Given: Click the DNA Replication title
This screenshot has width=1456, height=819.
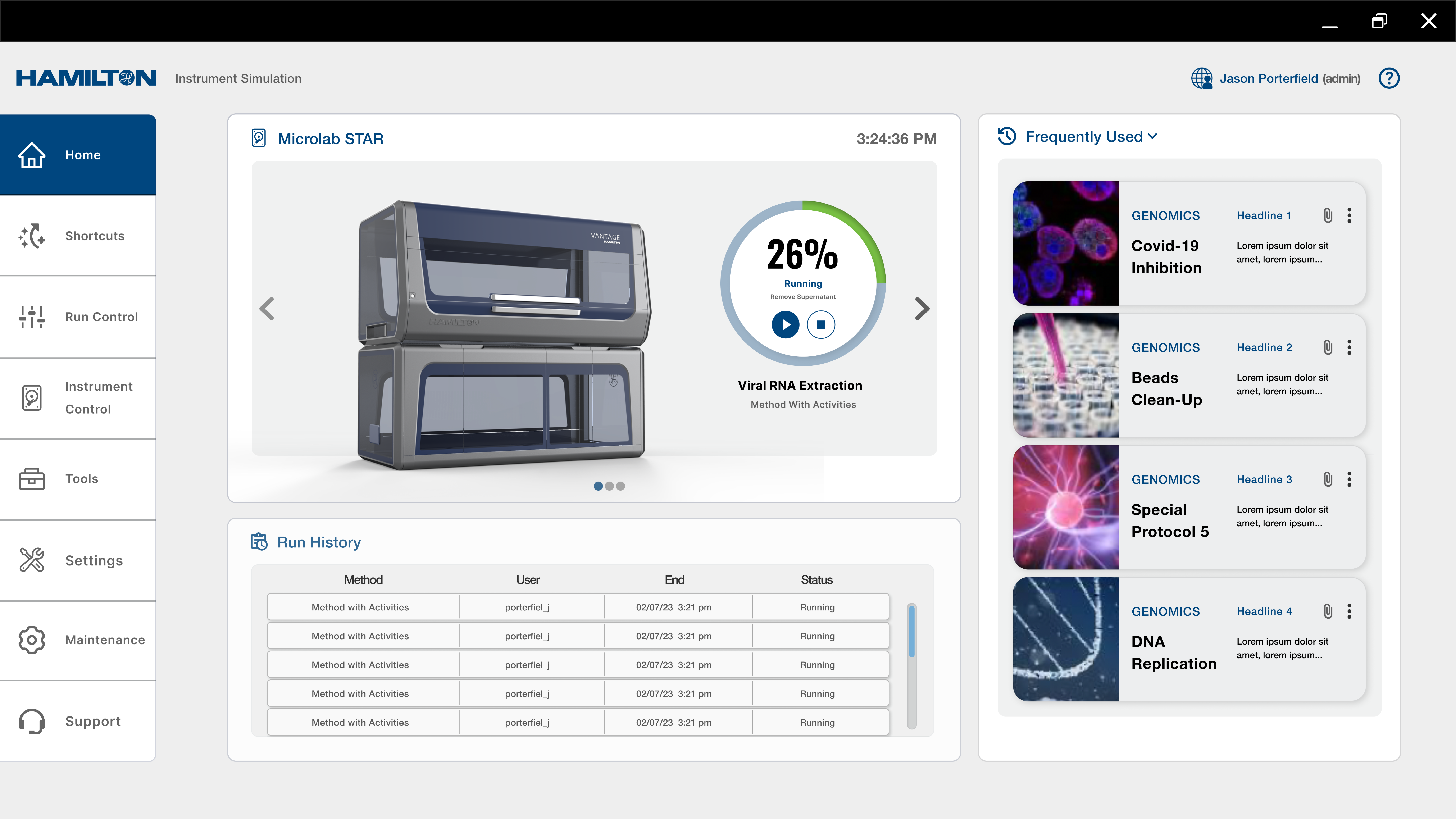Looking at the screenshot, I should point(1174,653).
